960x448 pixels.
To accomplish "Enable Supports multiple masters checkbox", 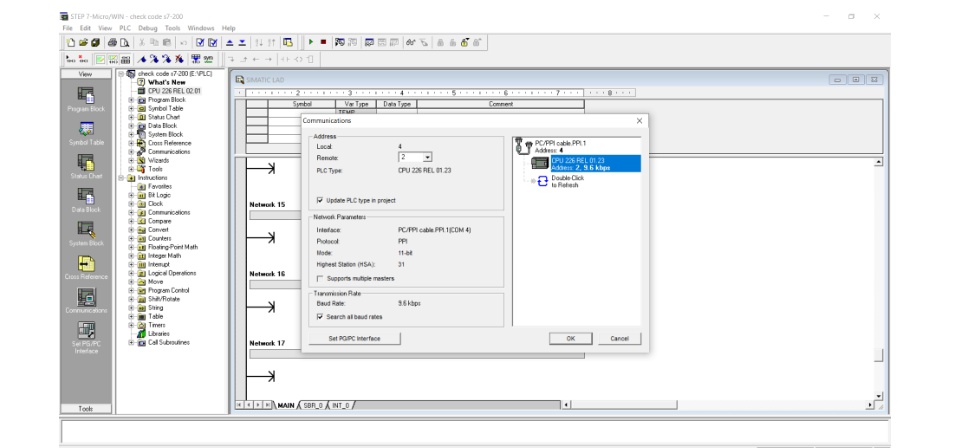I will [320, 278].
